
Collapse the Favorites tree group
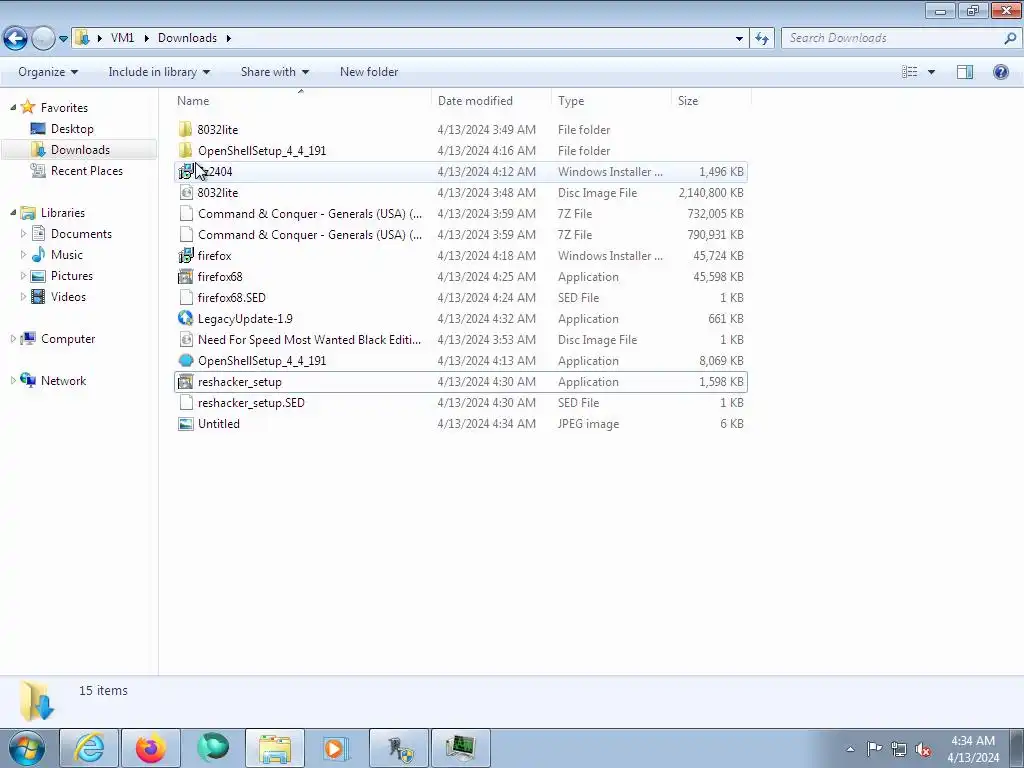click(x=13, y=107)
